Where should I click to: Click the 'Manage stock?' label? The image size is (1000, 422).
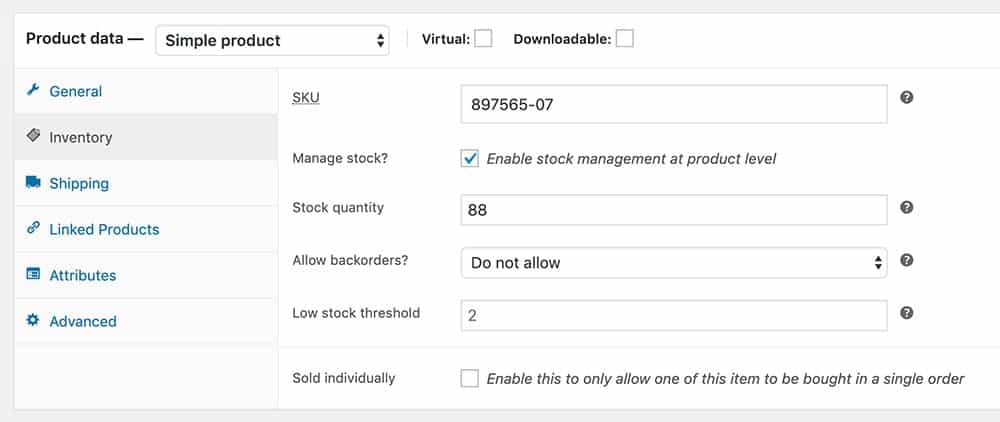pos(340,158)
